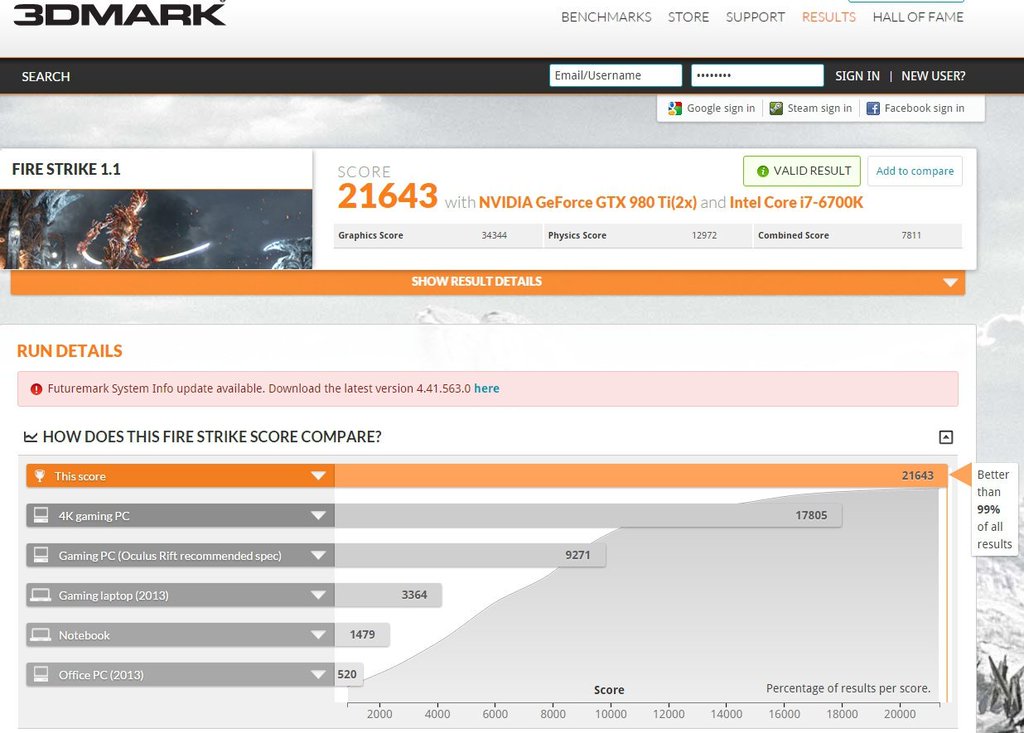Click the red alert icon in update notice
Screen dimensions: 1024x733
pyautogui.click(x=37, y=389)
